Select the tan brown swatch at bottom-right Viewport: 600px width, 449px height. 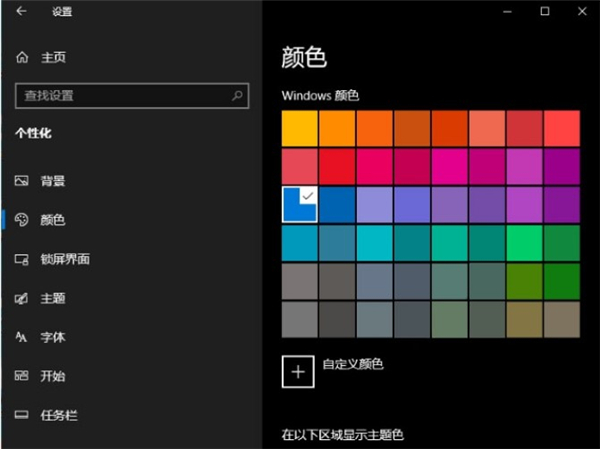pyautogui.click(x=562, y=320)
